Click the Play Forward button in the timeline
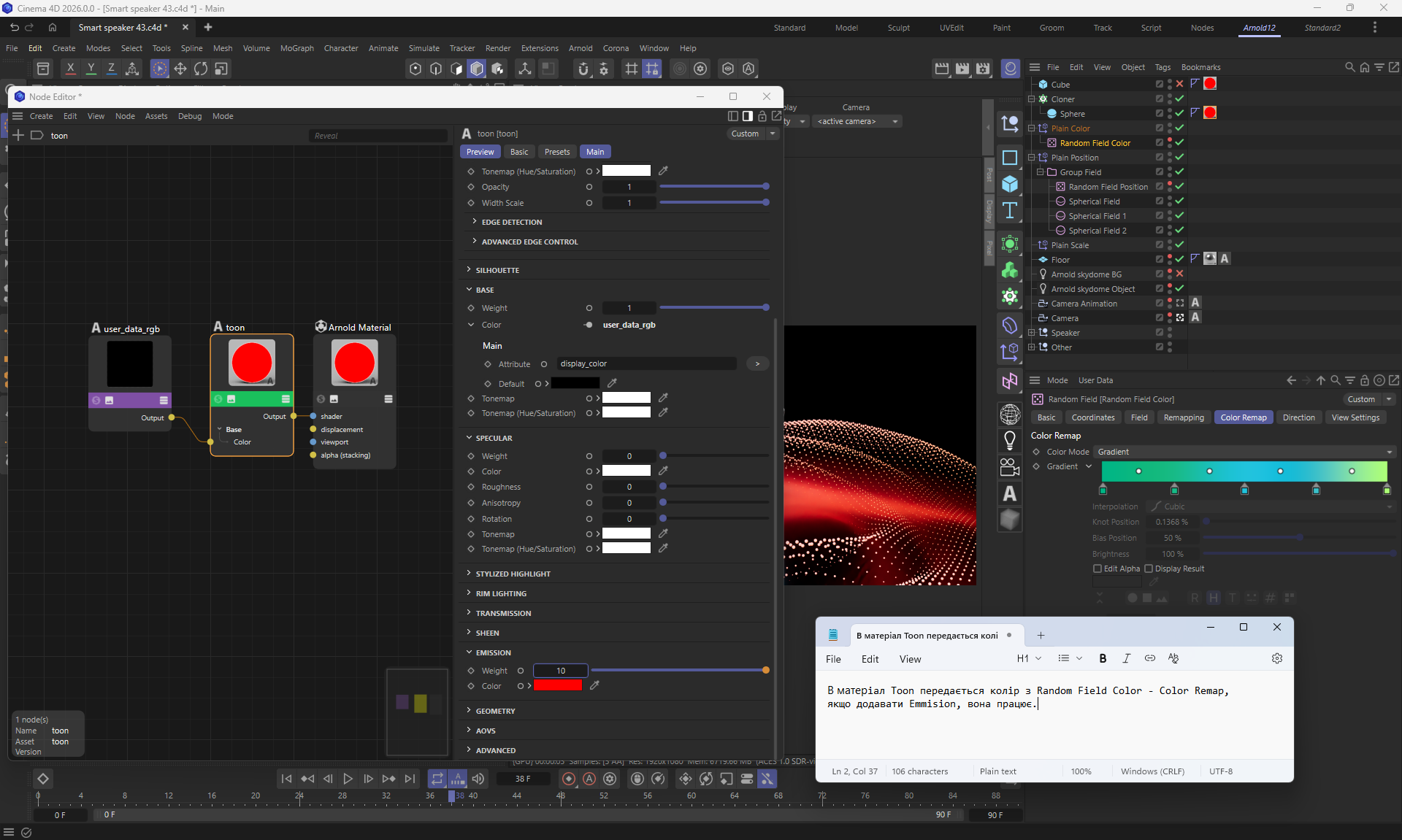Viewport: 1402px width, 840px height. click(x=348, y=779)
